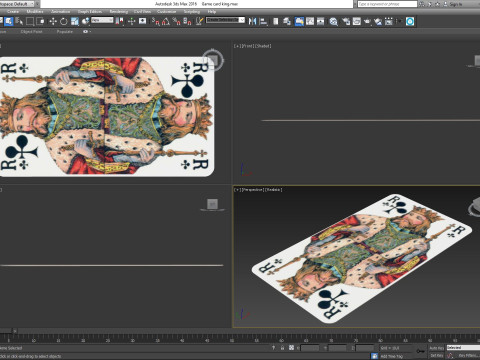This screenshot has height=360, width=480.
Task: Select the Select Object tool
Action: 9,21
